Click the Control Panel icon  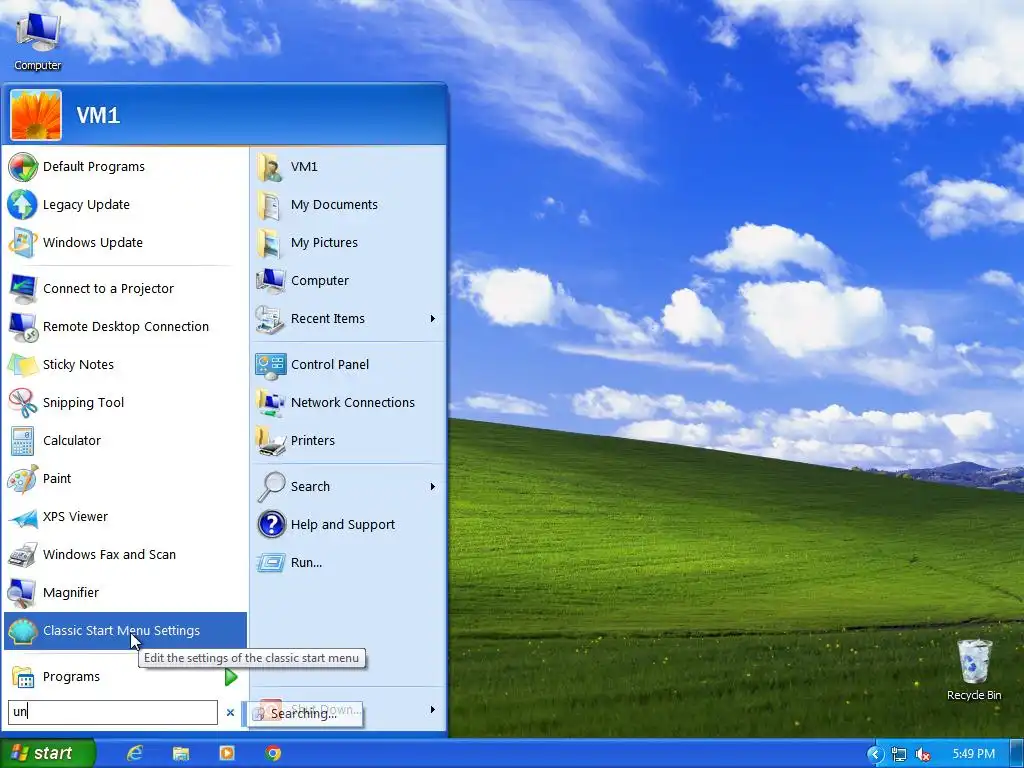point(270,364)
